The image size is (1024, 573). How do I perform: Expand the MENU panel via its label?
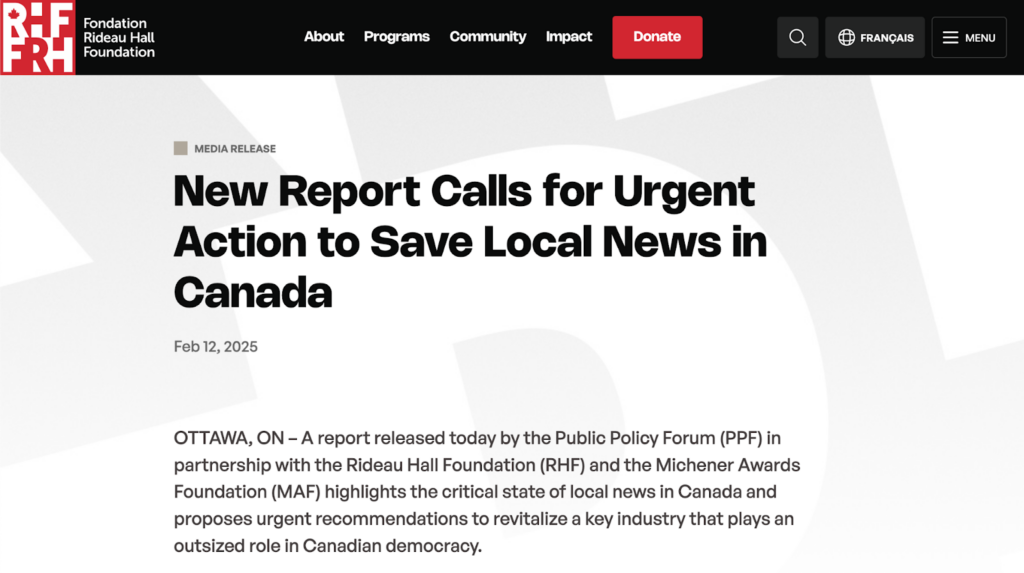click(980, 38)
